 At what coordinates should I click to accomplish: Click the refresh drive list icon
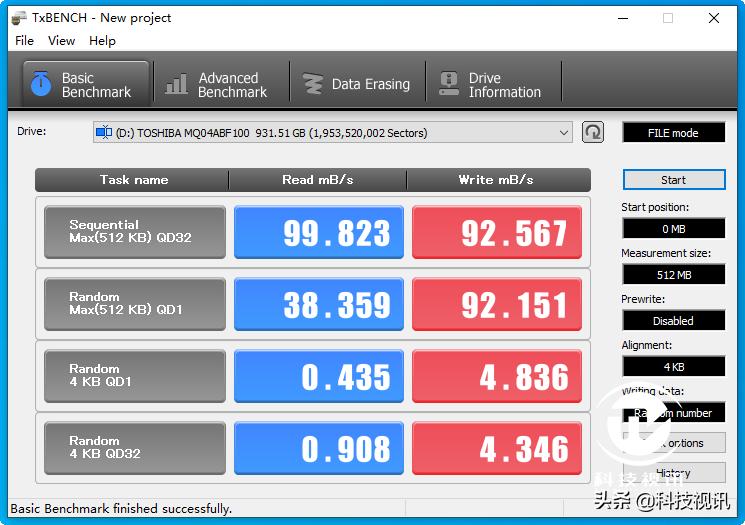593,132
